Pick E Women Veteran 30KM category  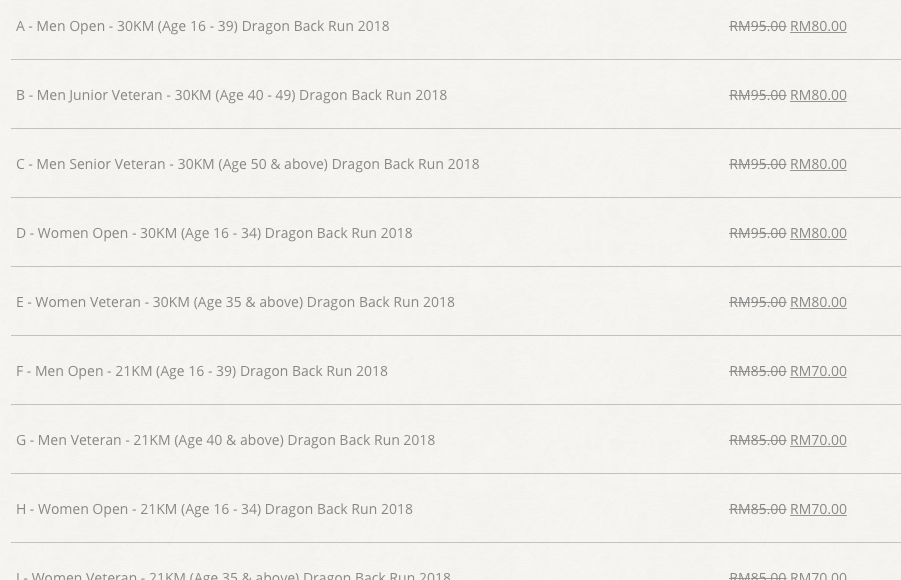(x=235, y=302)
